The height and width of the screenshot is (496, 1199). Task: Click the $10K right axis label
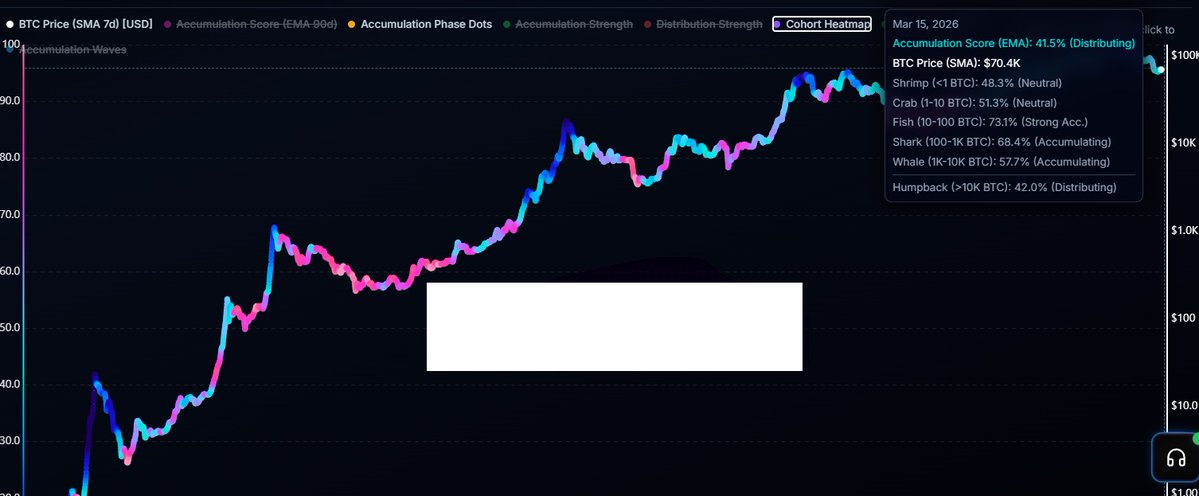[x=1184, y=143]
